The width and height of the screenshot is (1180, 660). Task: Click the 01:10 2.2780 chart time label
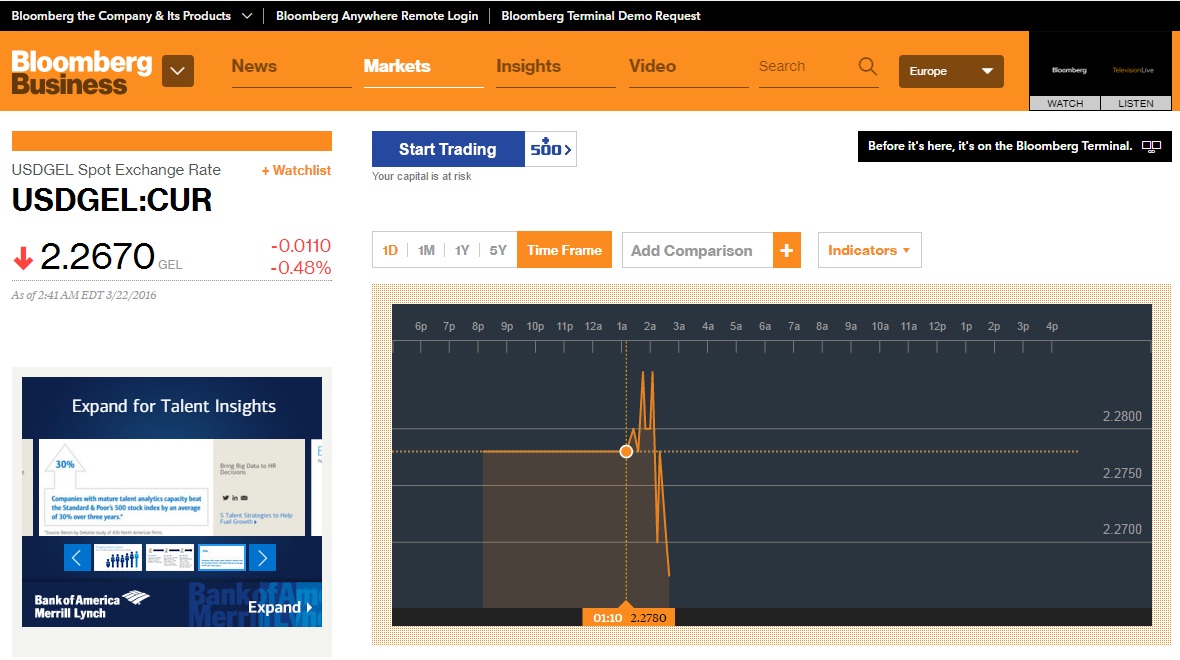click(x=629, y=617)
